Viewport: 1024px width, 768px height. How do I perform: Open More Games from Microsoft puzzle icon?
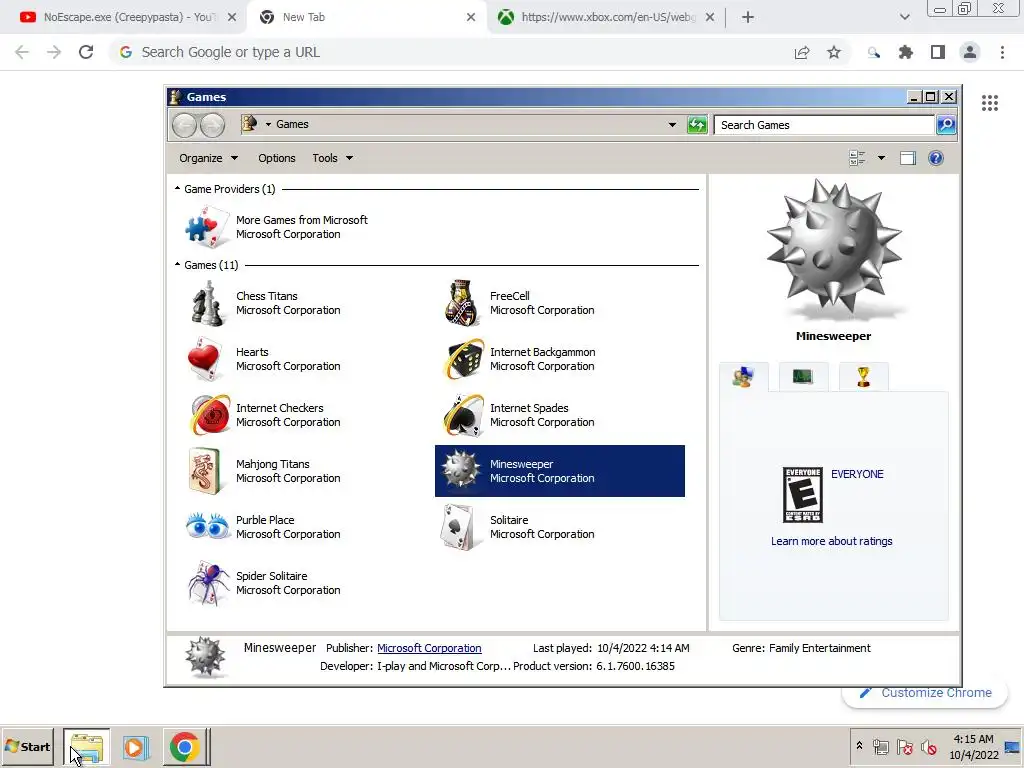(206, 227)
